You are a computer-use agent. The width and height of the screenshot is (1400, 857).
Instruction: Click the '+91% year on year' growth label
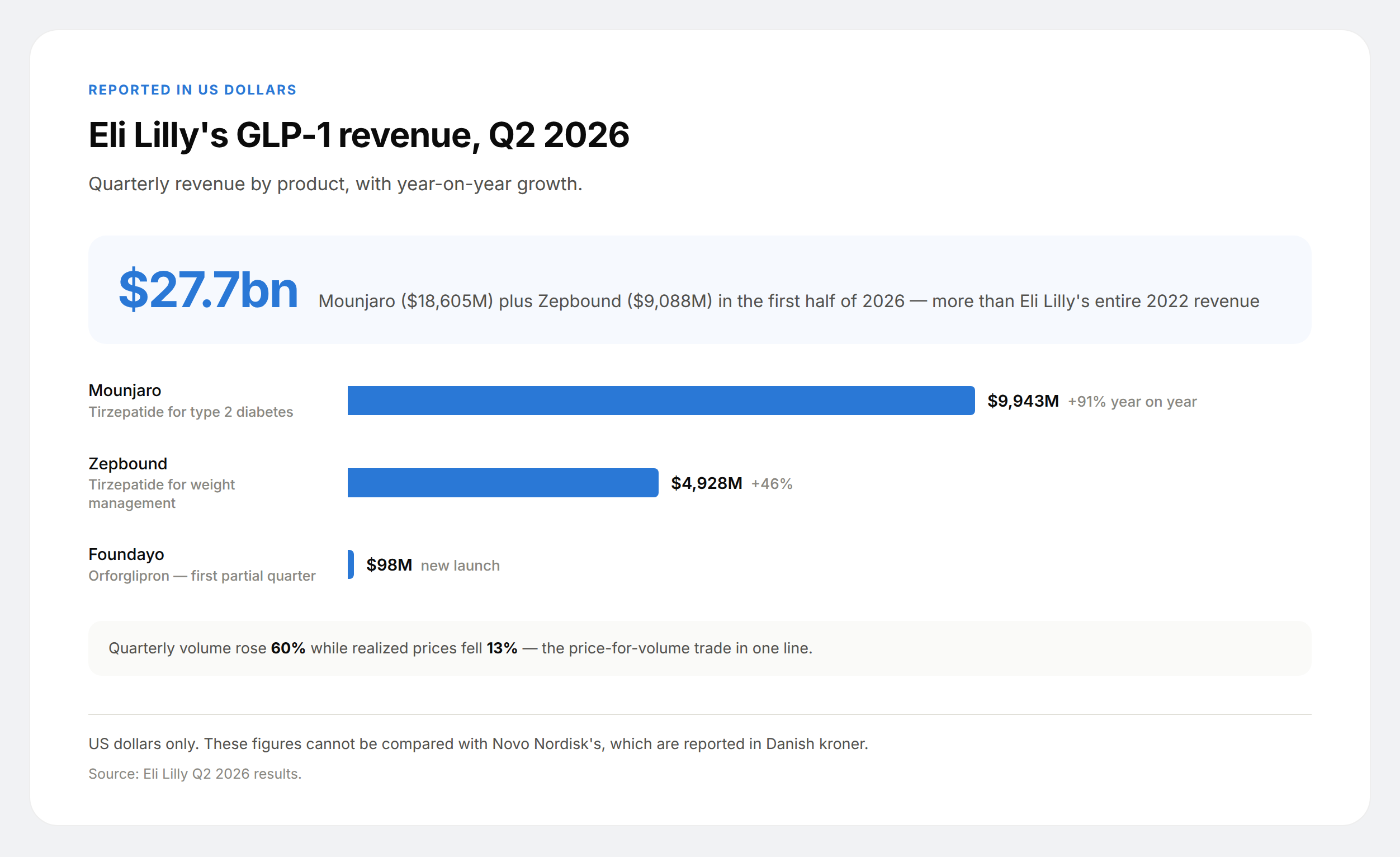[1132, 402]
